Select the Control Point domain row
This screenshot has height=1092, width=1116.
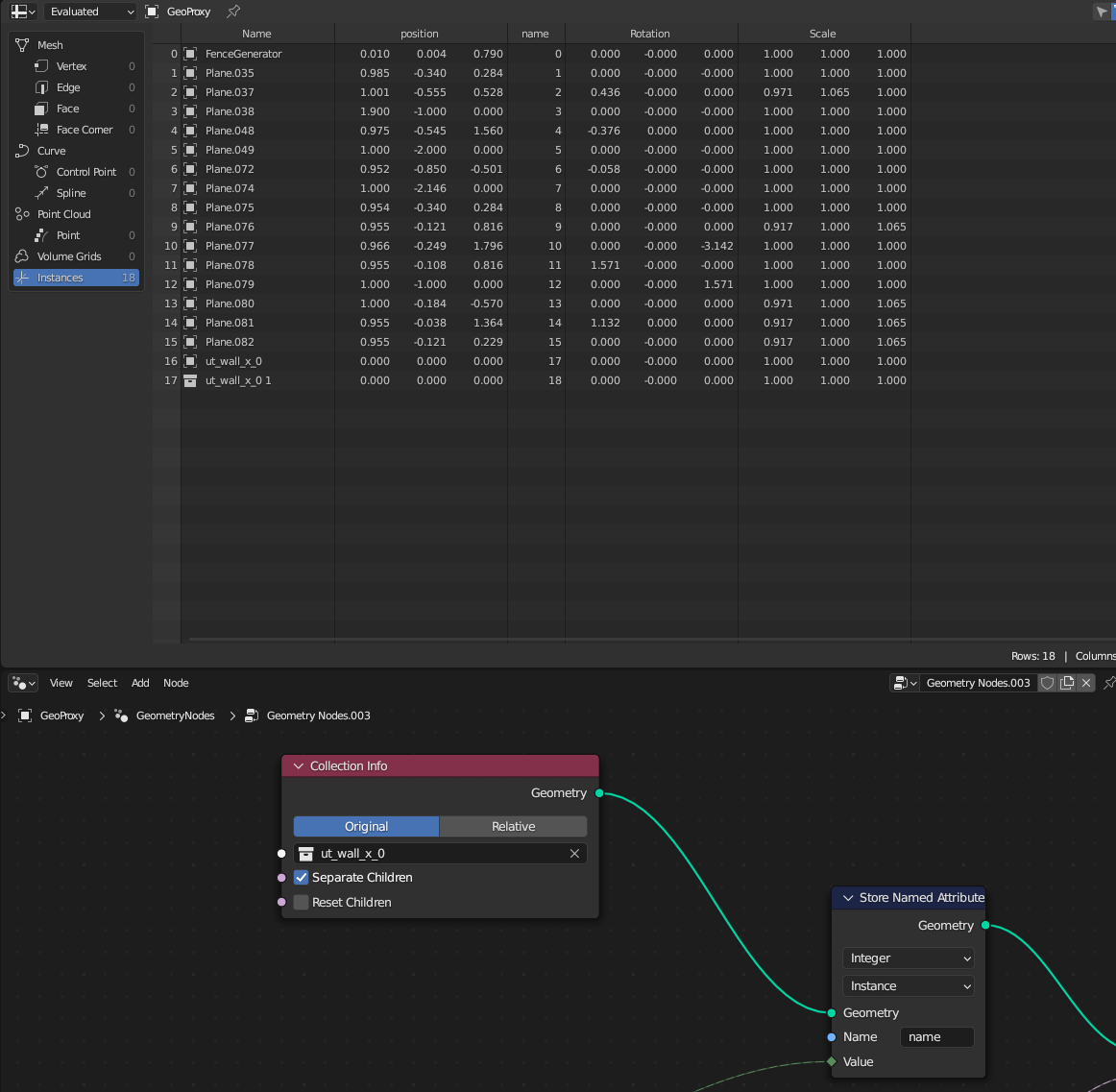(77, 172)
